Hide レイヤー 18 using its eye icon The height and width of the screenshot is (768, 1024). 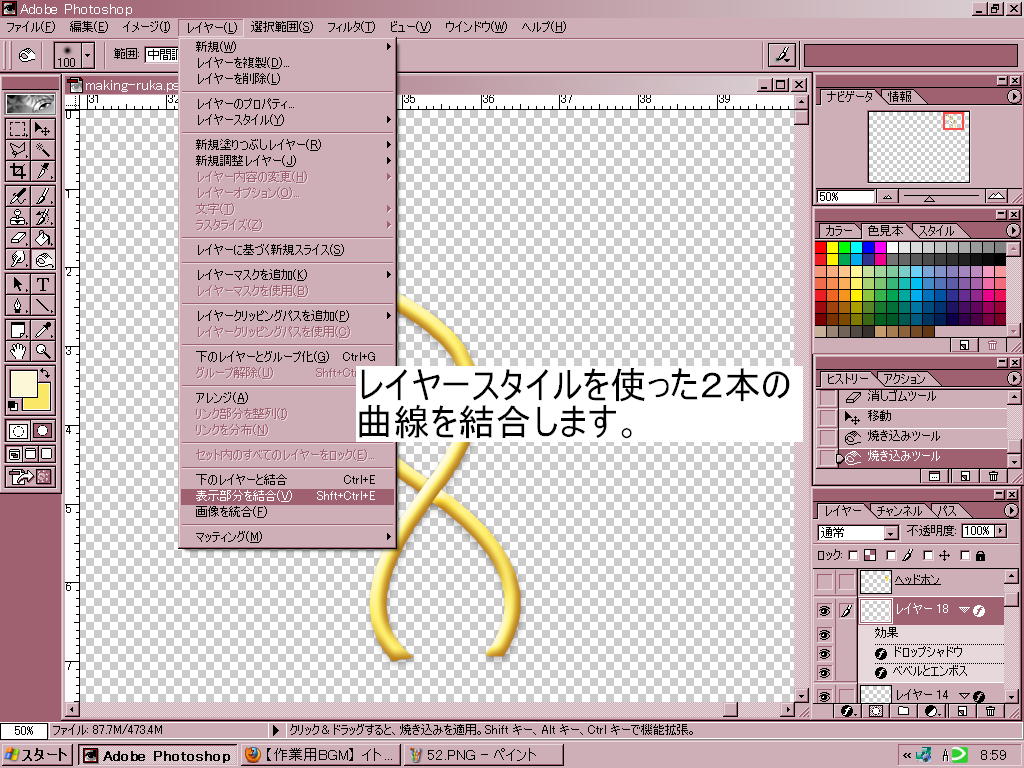(825, 609)
